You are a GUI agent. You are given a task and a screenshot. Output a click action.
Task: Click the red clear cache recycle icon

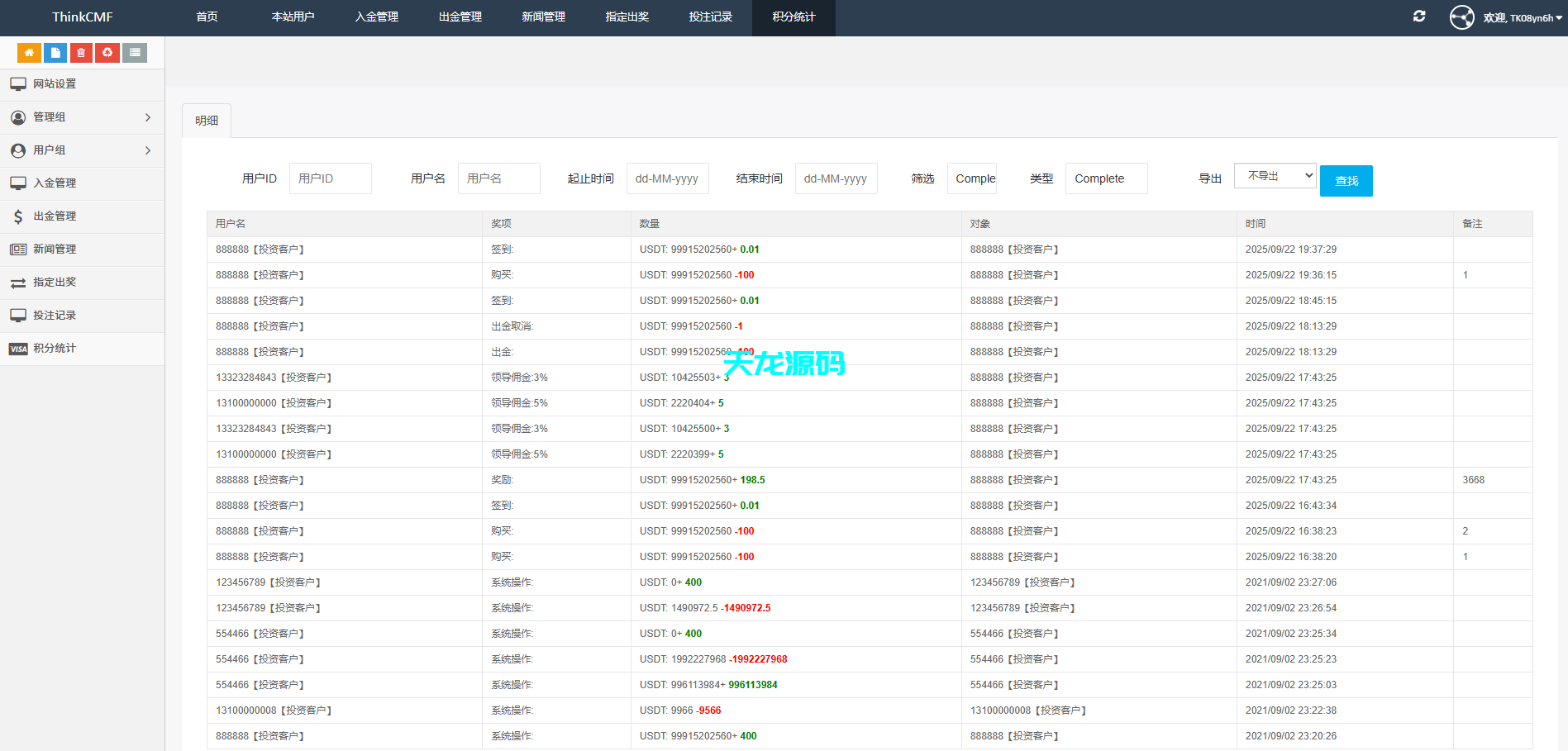pos(107,52)
